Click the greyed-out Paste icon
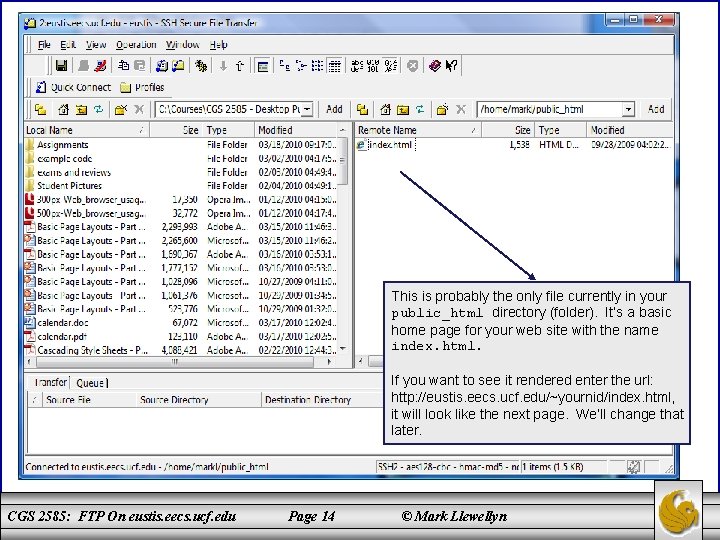The width and height of the screenshot is (720, 540). point(140,66)
